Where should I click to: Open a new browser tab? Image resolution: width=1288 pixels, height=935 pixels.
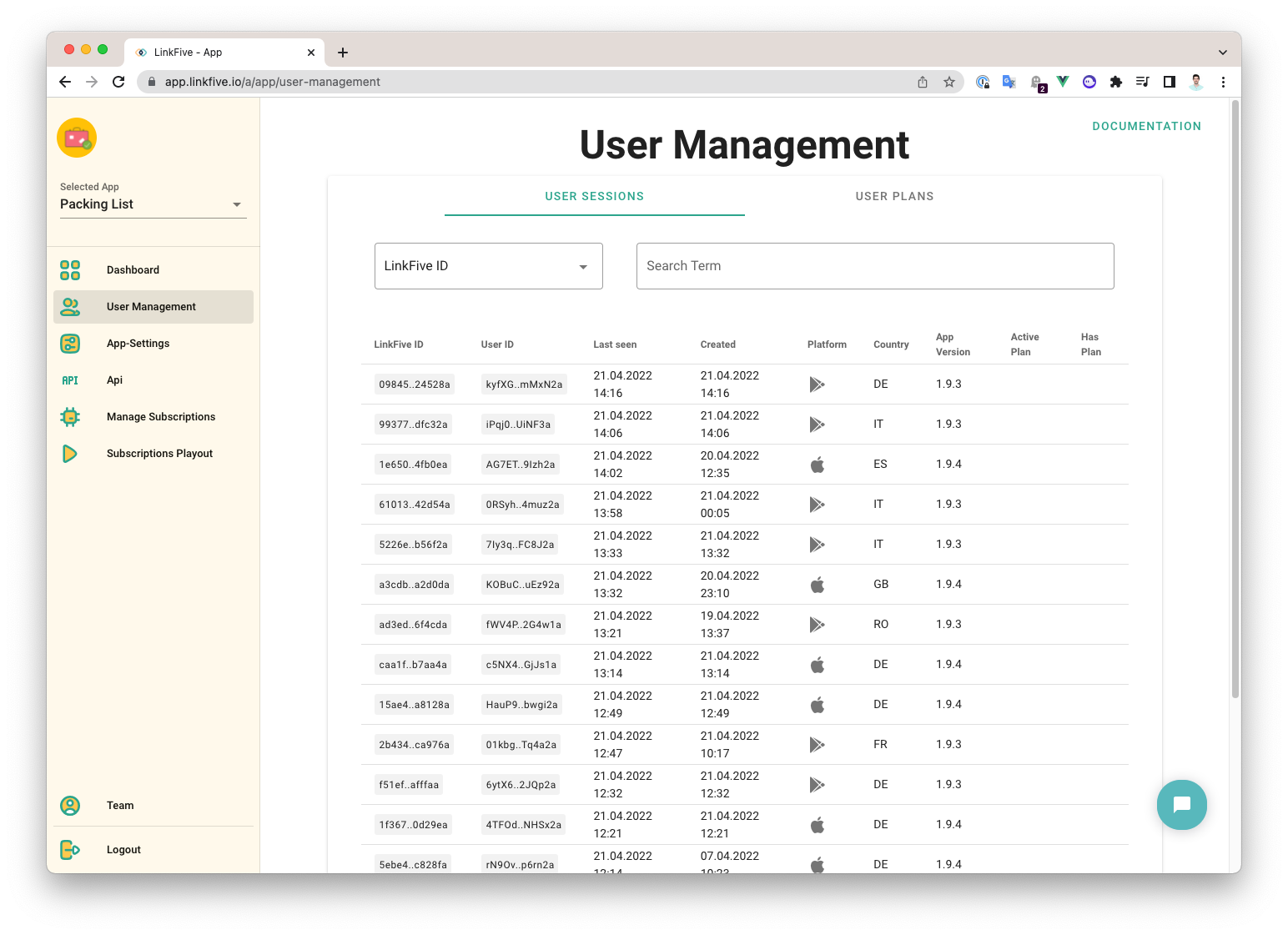343,53
